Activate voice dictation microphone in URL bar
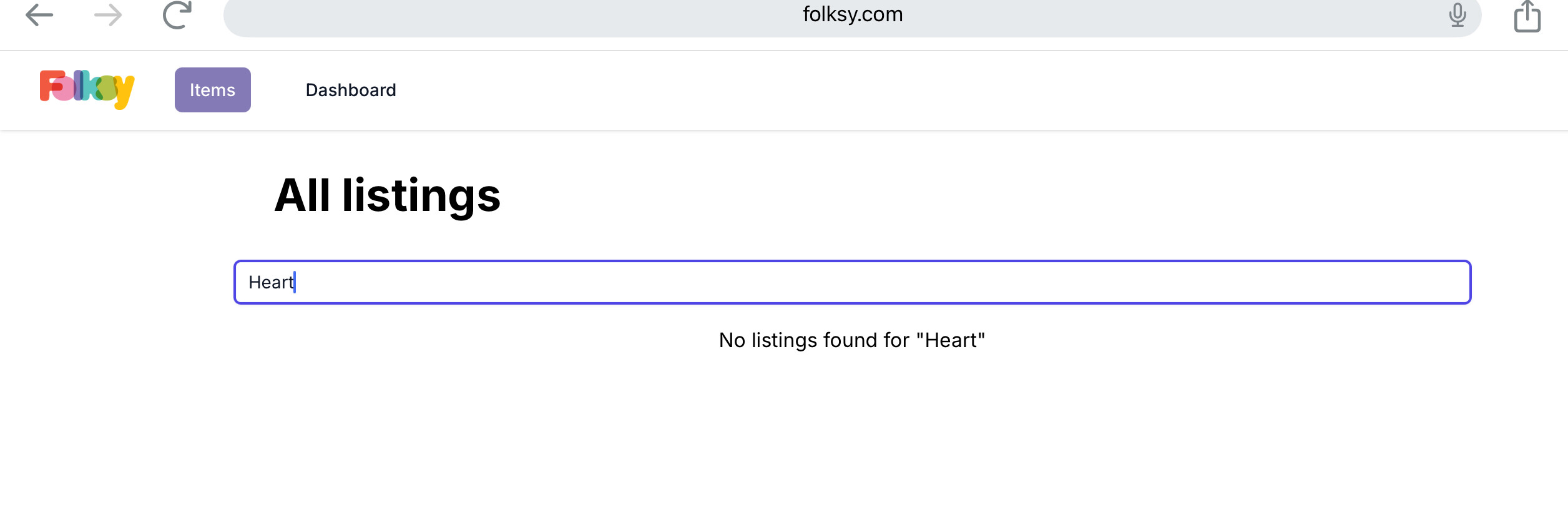 click(x=1458, y=14)
